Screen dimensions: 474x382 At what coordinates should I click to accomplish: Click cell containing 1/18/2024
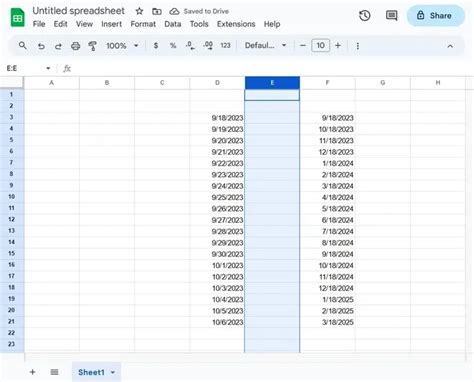pos(328,163)
